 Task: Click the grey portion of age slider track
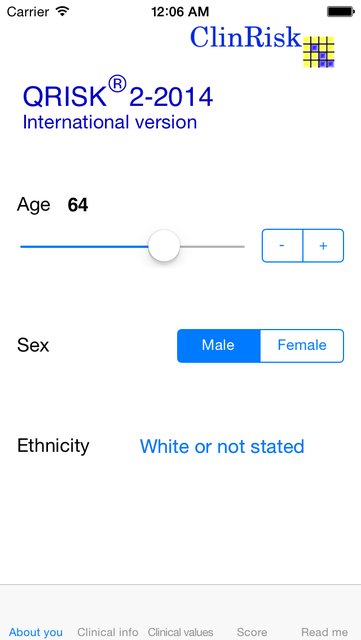pyautogui.click(x=212, y=247)
